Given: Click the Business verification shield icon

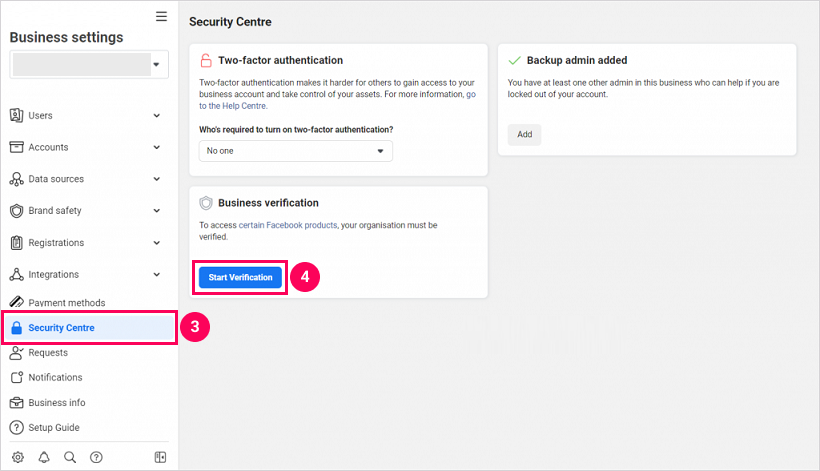Looking at the screenshot, I should [206, 202].
